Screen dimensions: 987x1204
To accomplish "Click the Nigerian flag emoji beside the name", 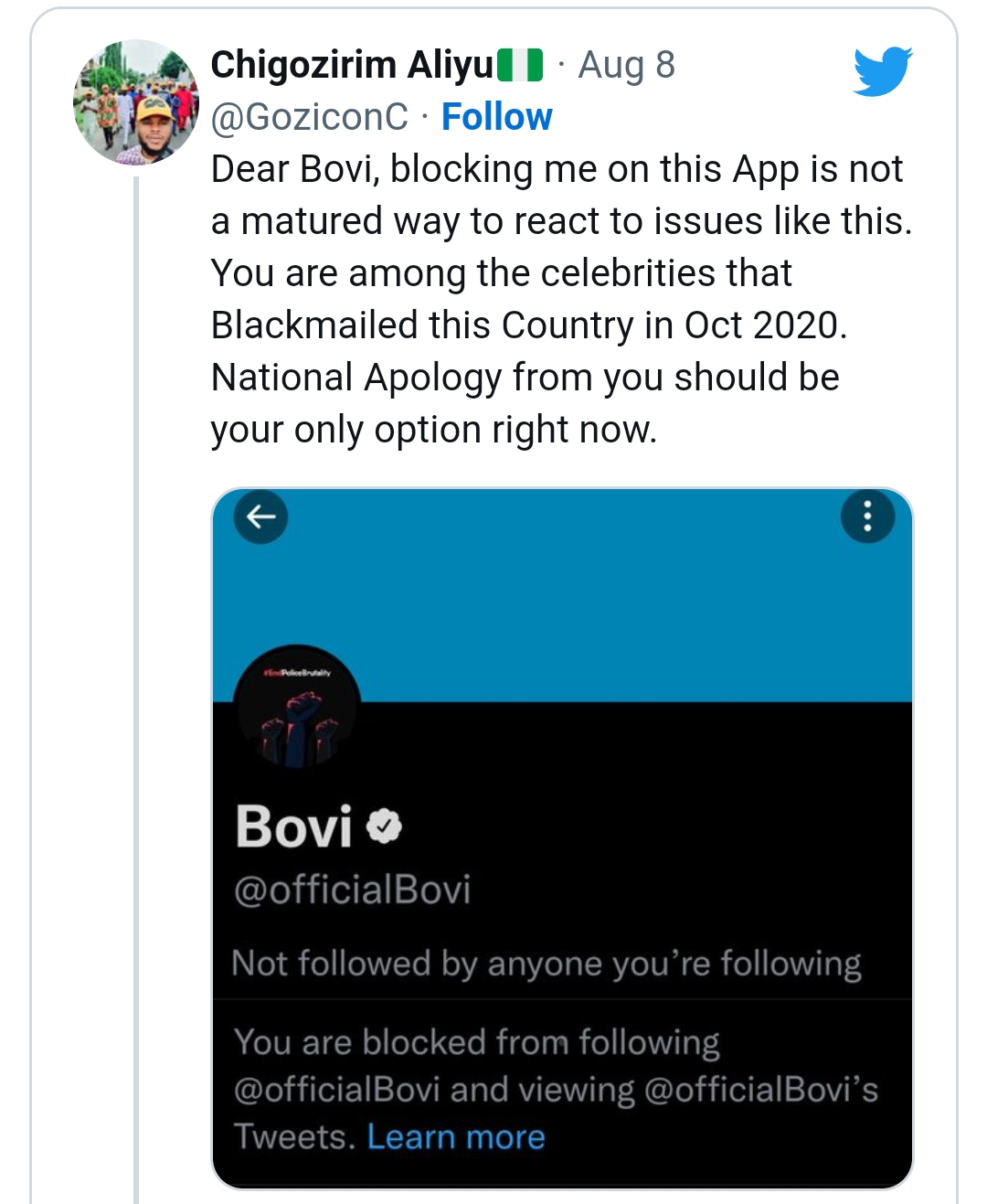I will click(x=520, y=65).
